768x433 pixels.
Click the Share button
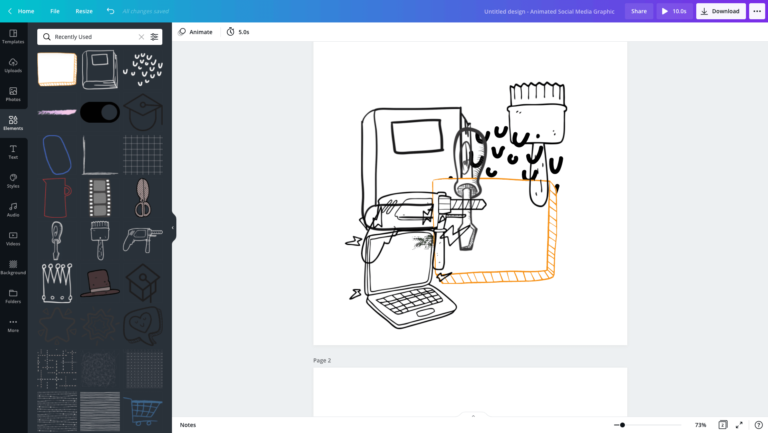tap(638, 11)
